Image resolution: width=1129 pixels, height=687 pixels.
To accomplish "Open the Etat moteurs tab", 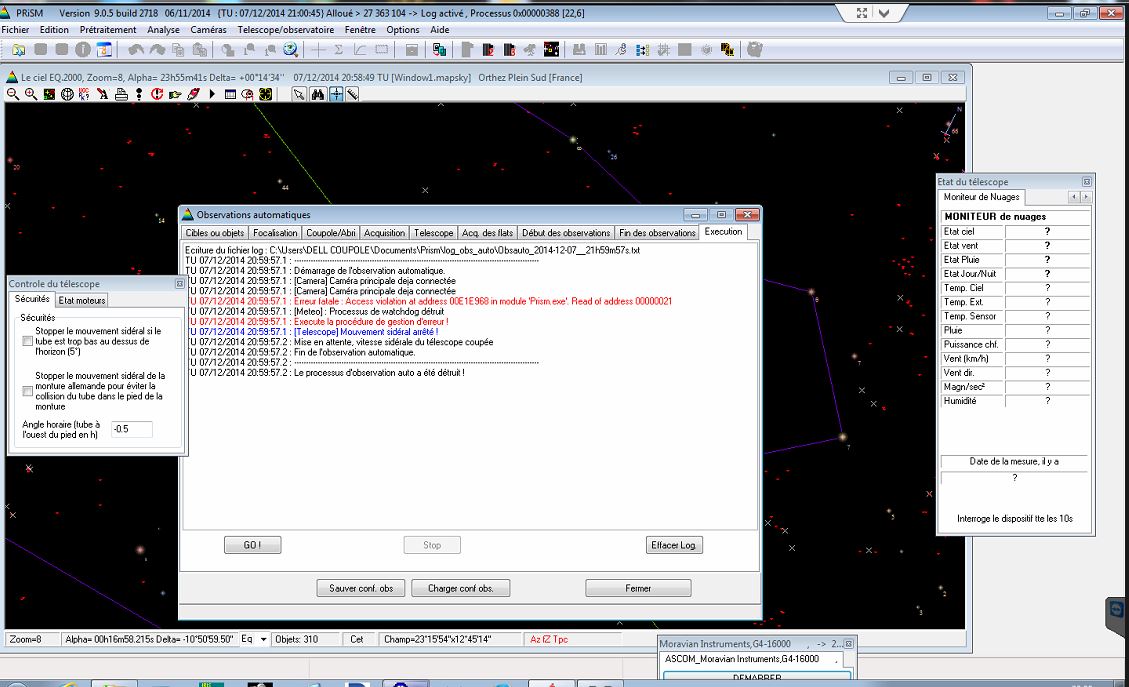I will pos(81,300).
